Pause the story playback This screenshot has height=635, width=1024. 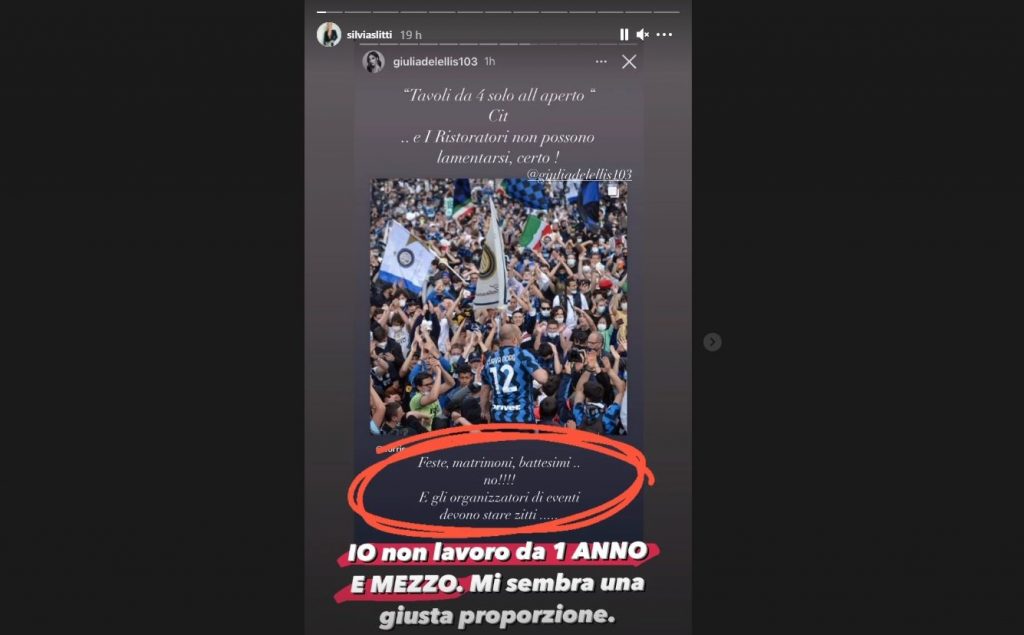(x=624, y=35)
